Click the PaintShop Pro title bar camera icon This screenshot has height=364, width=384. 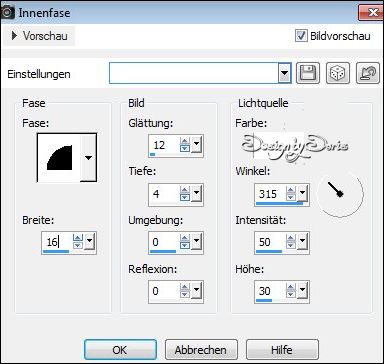pos(7,12)
